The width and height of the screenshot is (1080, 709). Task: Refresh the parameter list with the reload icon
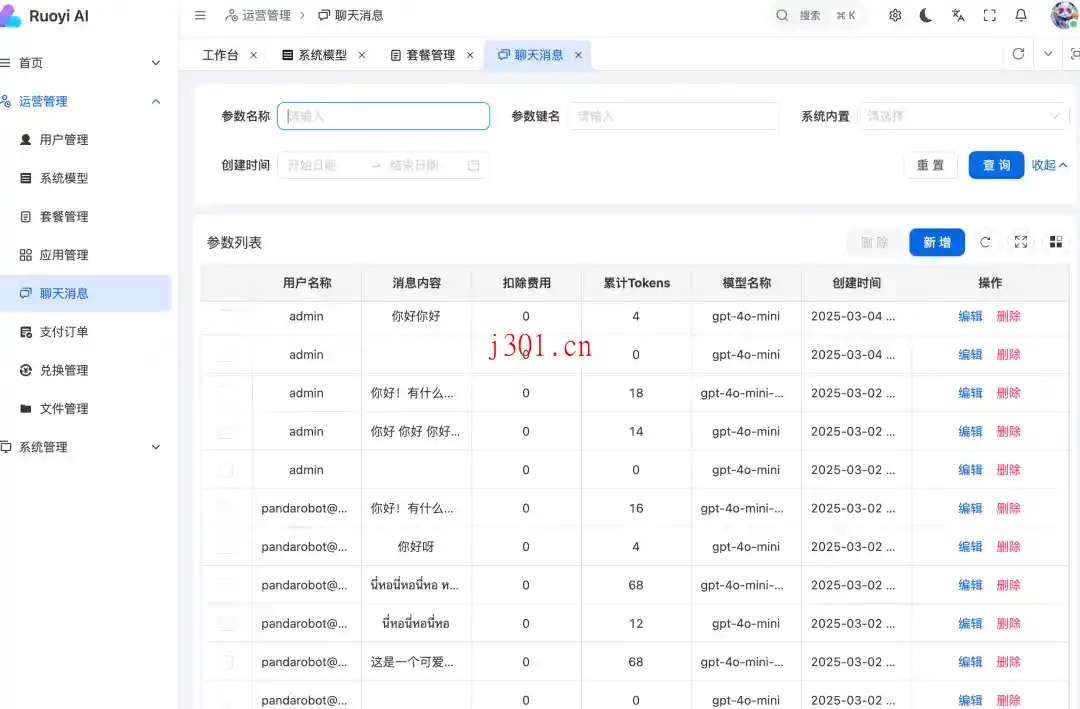tap(985, 242)
